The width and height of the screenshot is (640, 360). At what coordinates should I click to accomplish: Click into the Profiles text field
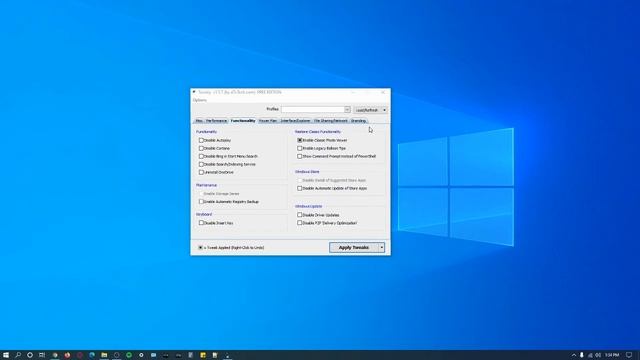coord(312,109)
